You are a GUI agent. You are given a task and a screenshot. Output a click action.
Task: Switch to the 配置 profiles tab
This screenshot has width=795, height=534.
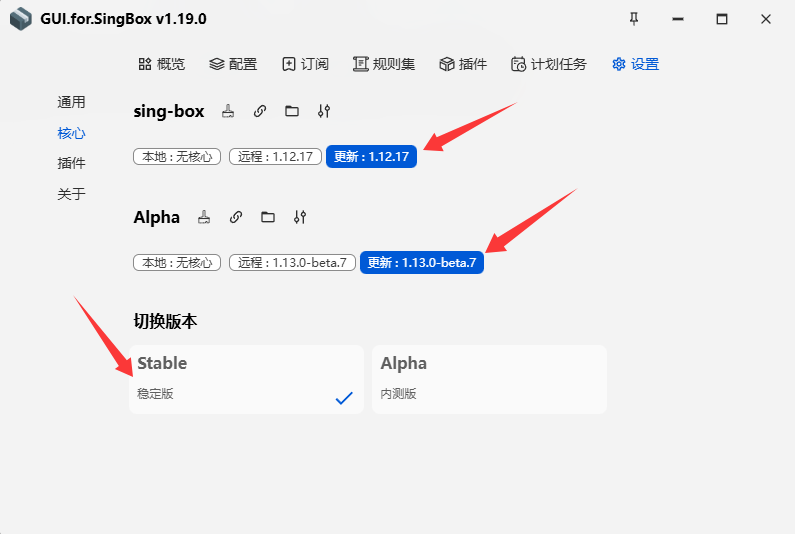point(233,64)
